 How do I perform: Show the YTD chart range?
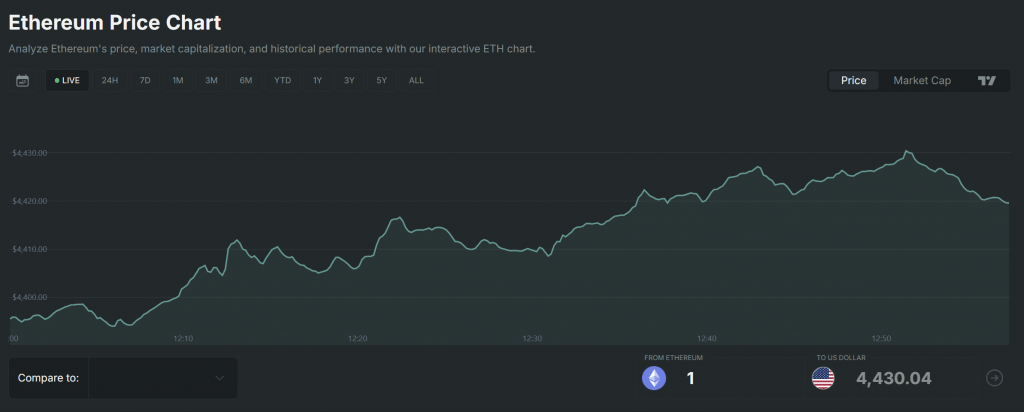pos(283,81)
